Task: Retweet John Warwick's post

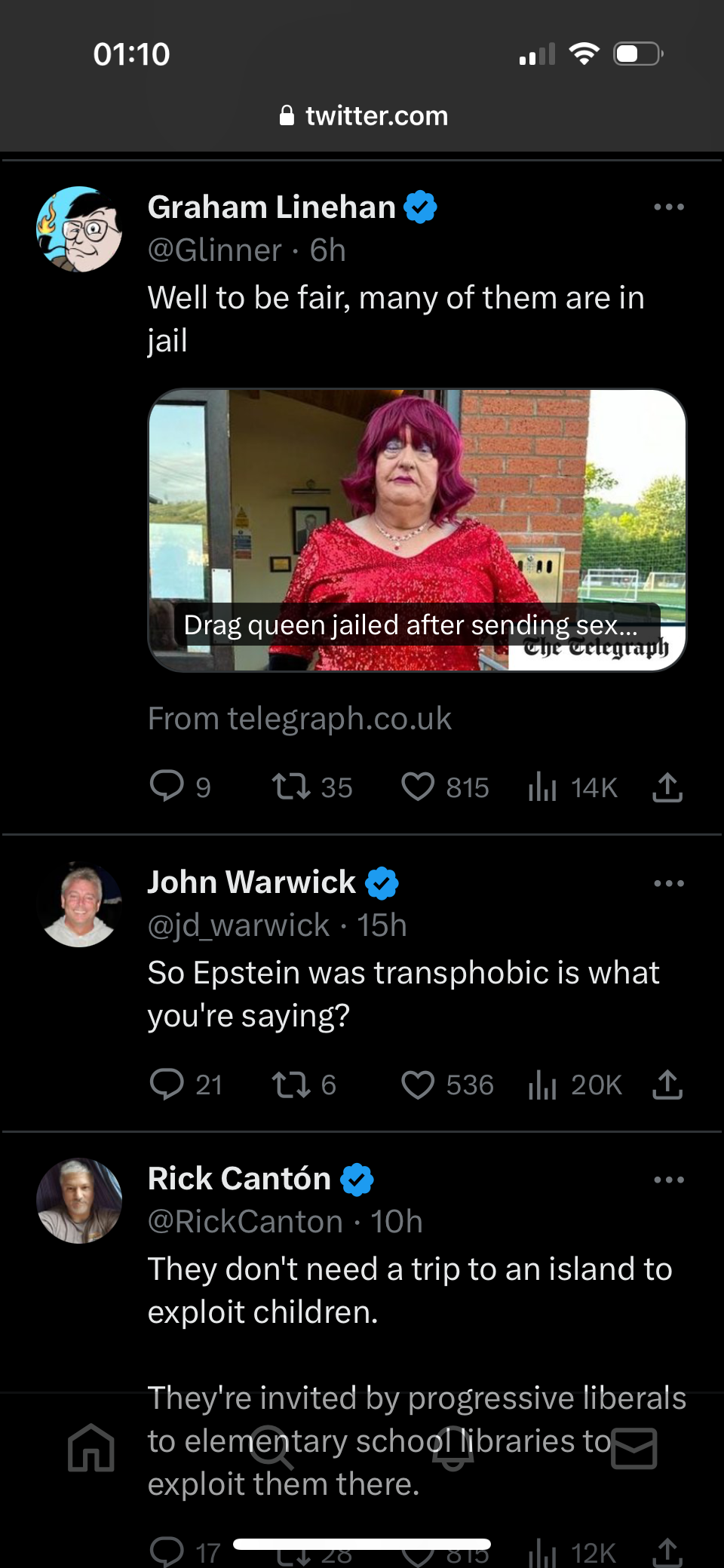Action: (291, 1085)
